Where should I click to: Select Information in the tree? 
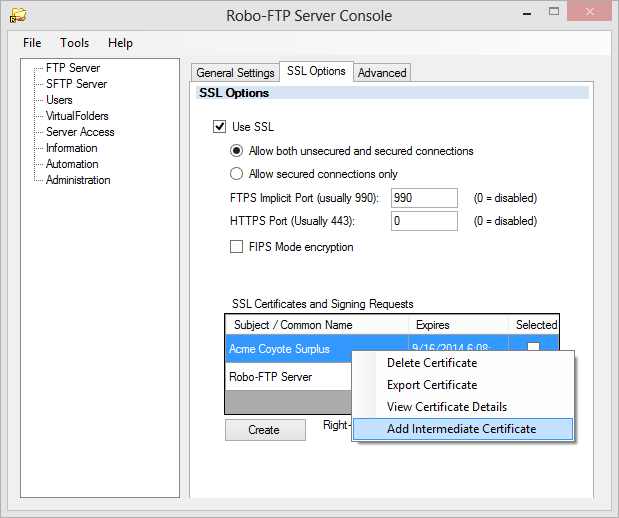(71, 148)
